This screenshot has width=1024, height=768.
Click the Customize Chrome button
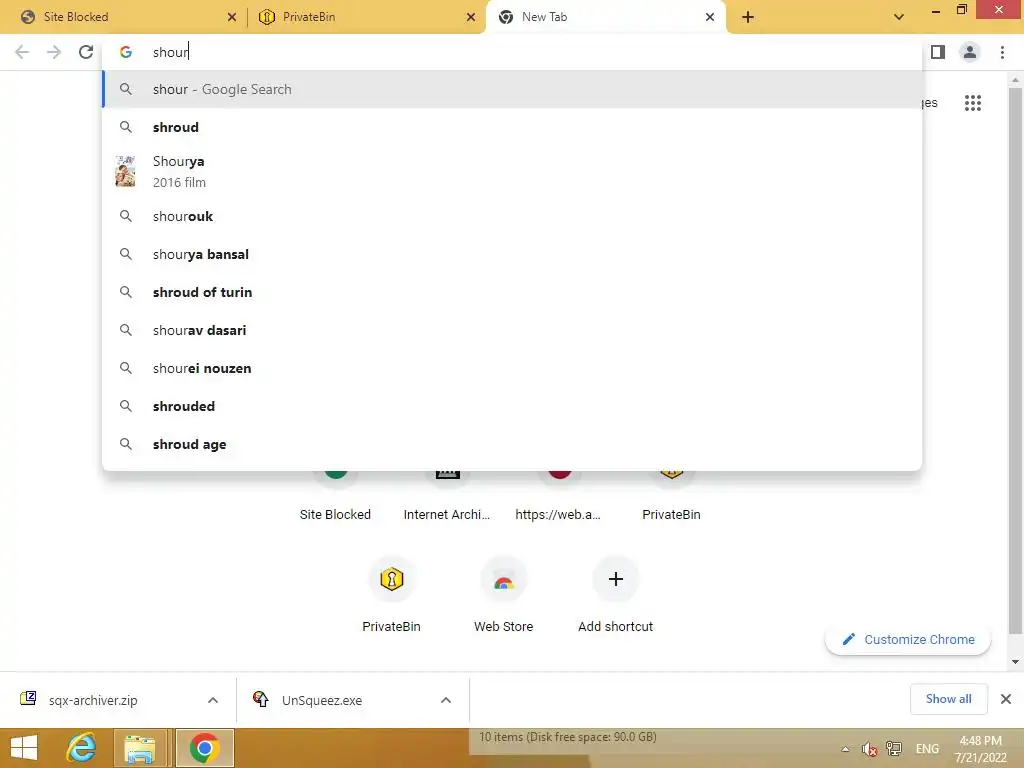pyautogui.click(x=908, y=639)
